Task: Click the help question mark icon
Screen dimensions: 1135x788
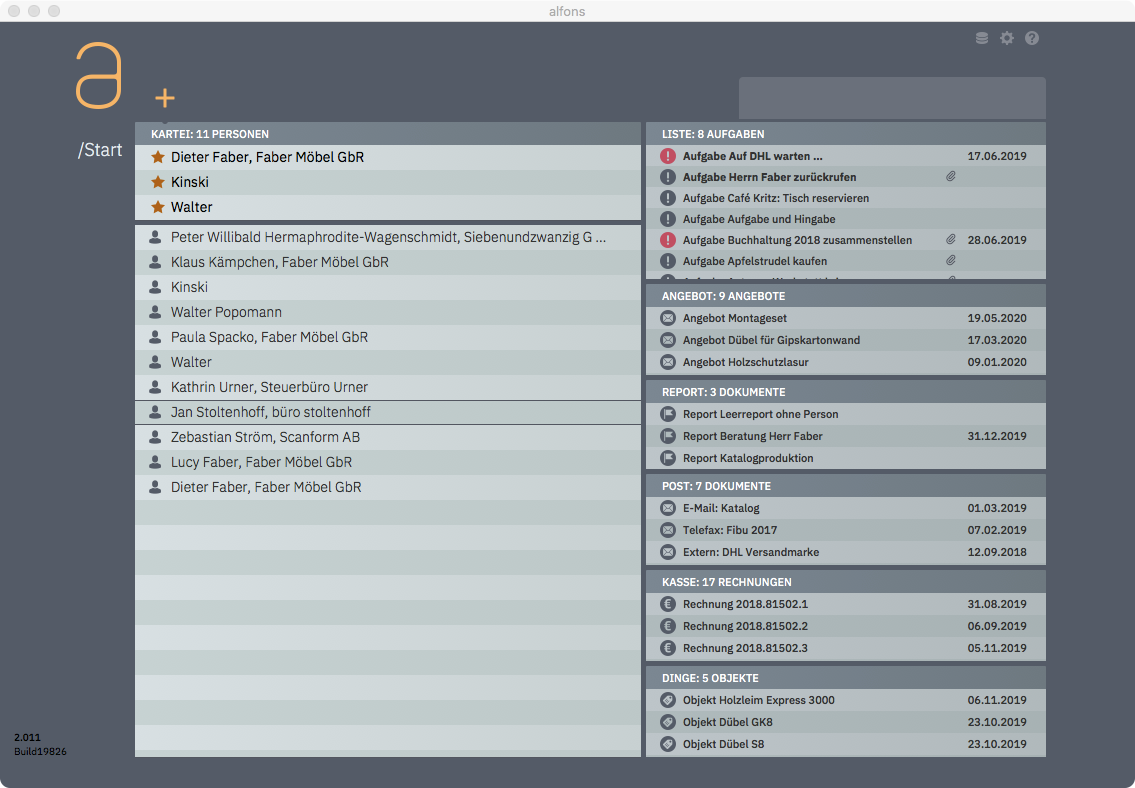Action: pyautogui.click(x=1032, y=38)
